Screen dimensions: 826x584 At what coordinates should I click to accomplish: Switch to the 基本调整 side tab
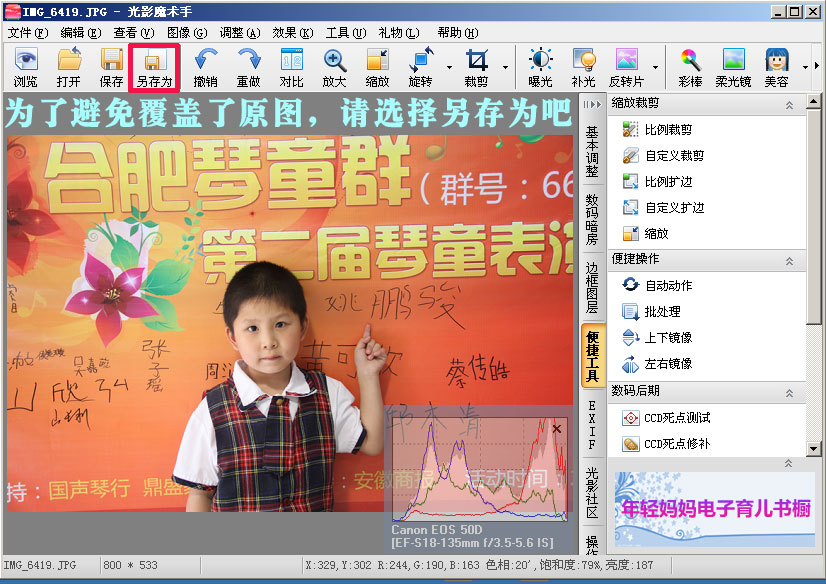[592, 152]
